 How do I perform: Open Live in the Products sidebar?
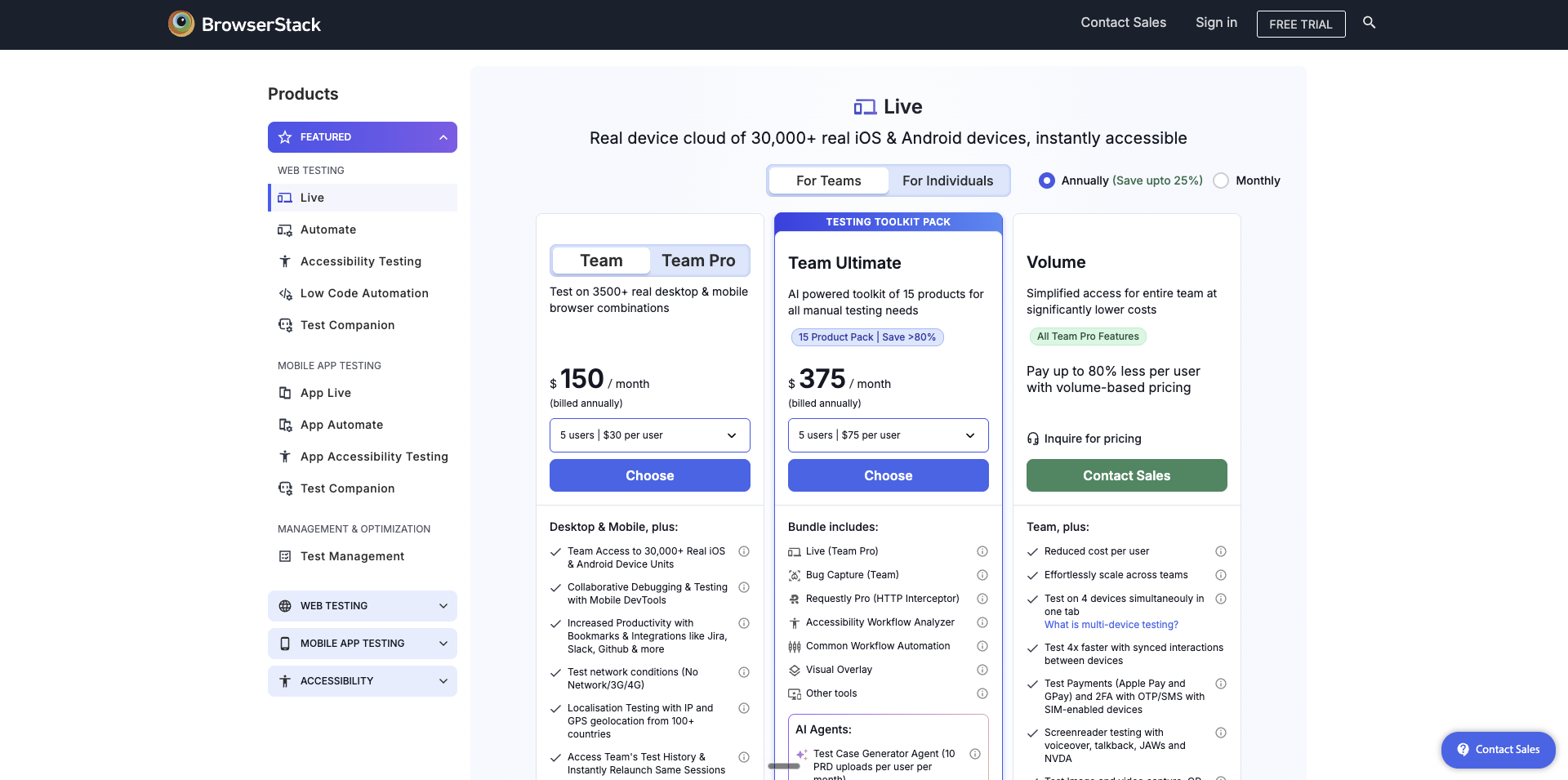pos(363,198)
